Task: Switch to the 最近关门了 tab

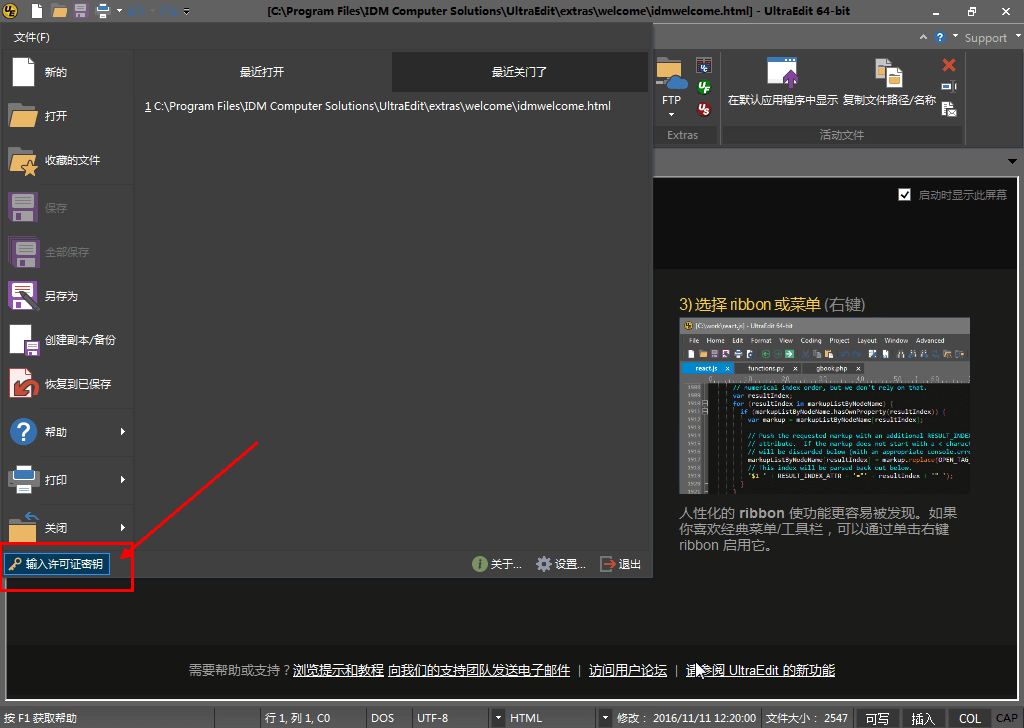Action: point(519,72)
